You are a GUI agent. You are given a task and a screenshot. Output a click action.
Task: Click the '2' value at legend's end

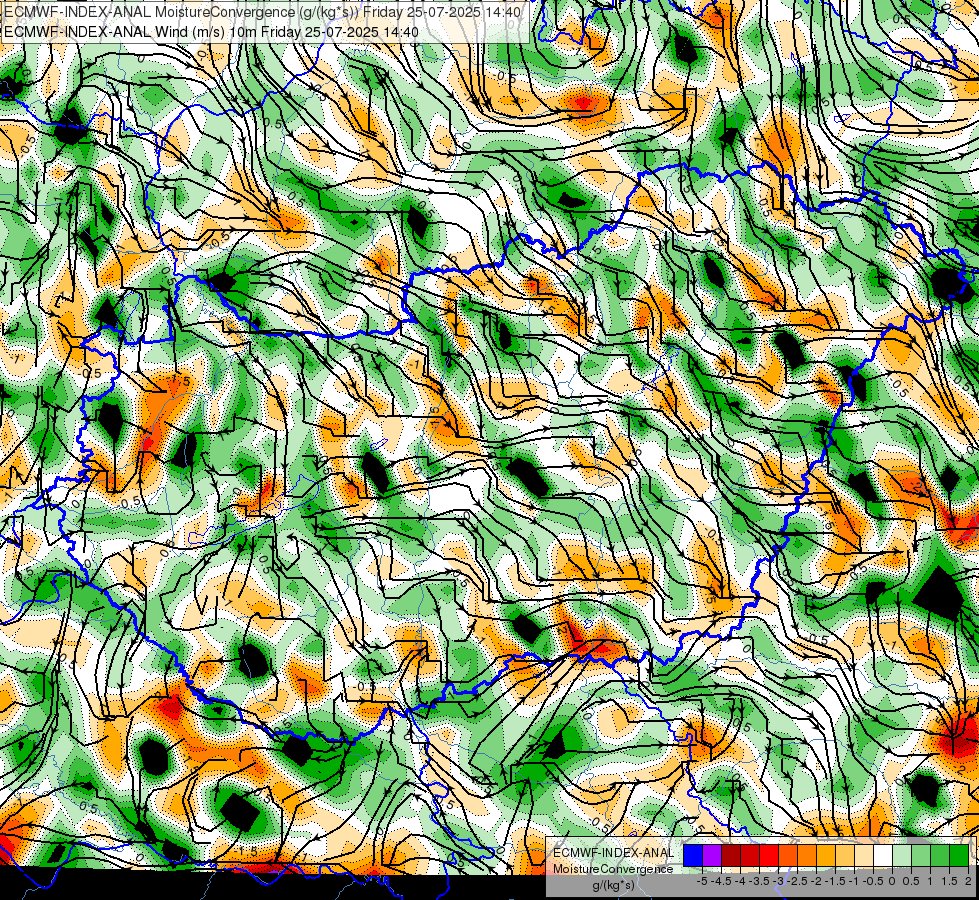pyautogui.click(x=968, y=881)
